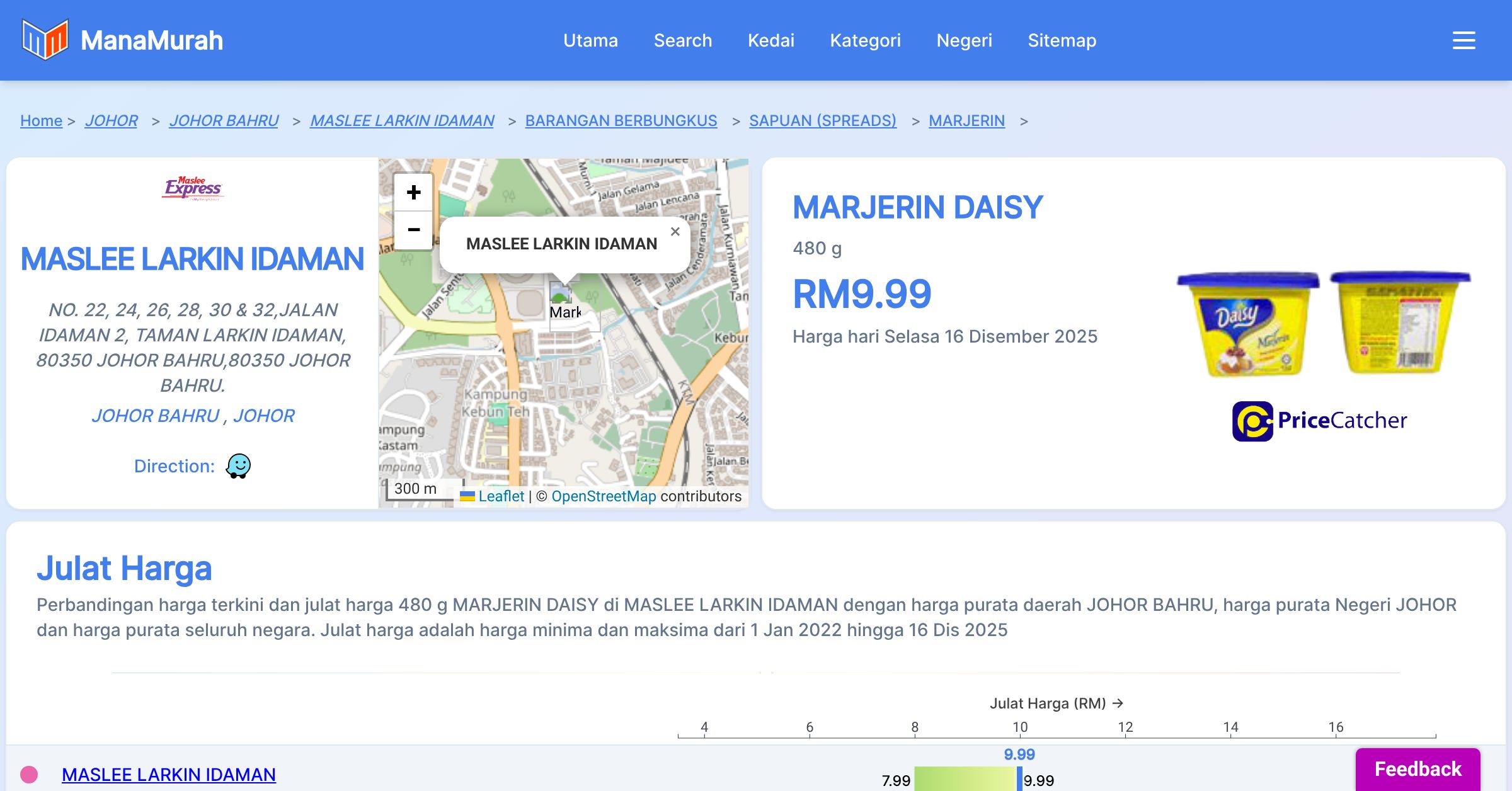
Task: Zoom in on the map
Action: [x=413, y=192]
